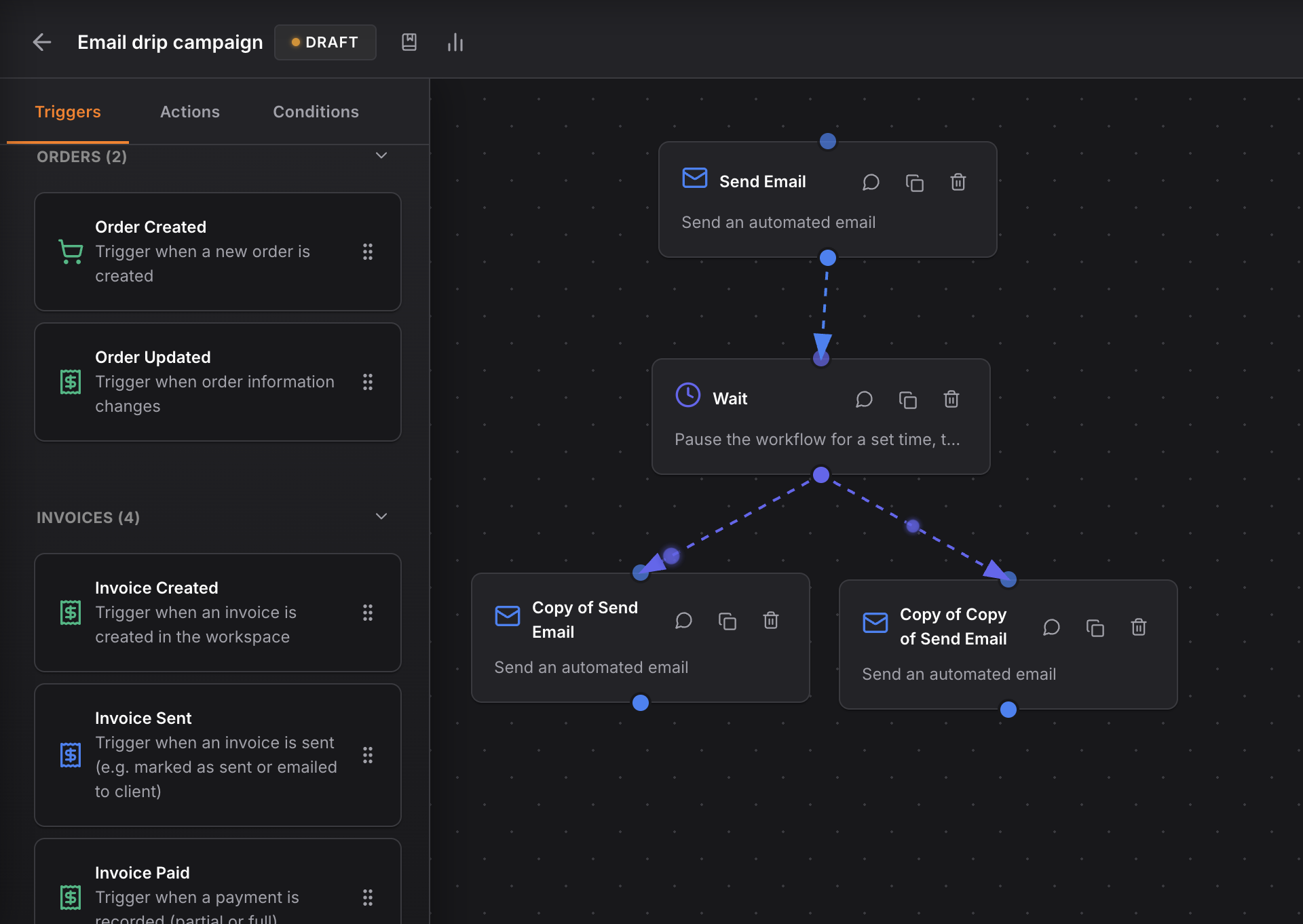1303x924 pixels.
Task: Select the Invoice Paid trigger title
Action: 143,872
